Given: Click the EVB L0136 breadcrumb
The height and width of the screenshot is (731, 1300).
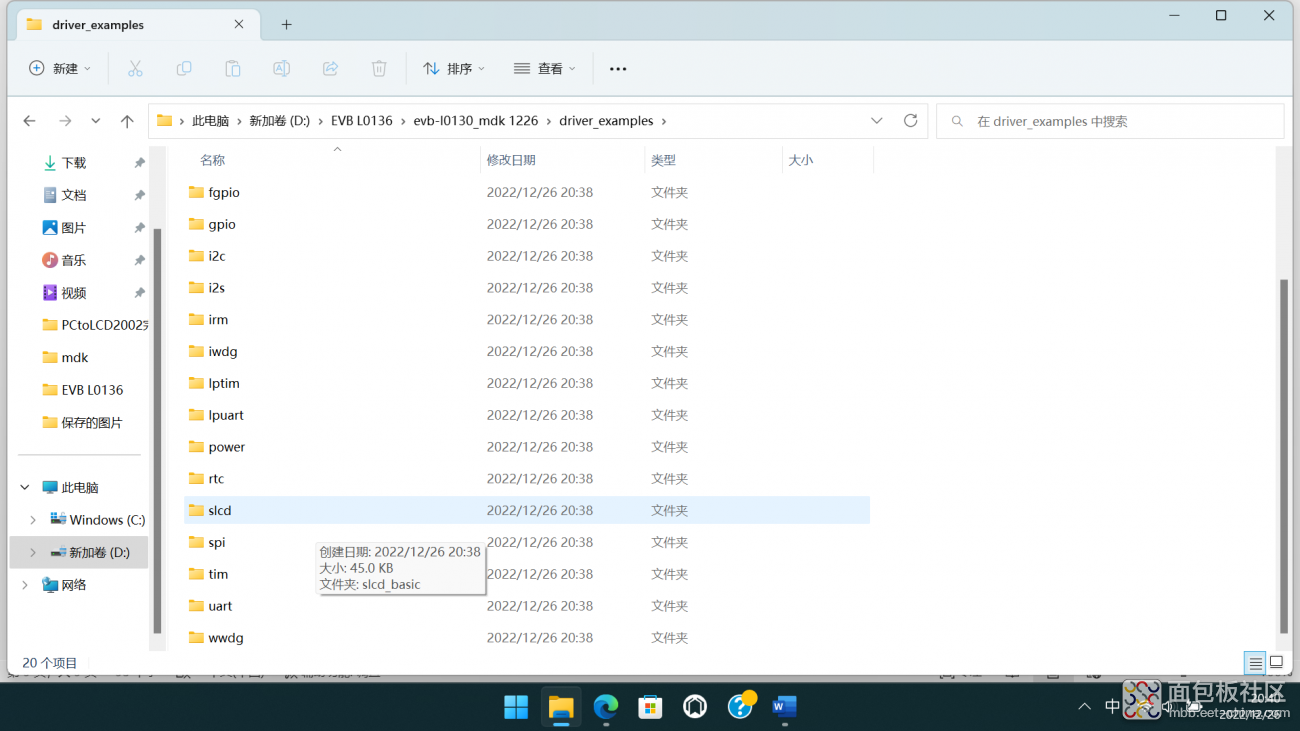Looking at the screenshot, I should point(362,121).
